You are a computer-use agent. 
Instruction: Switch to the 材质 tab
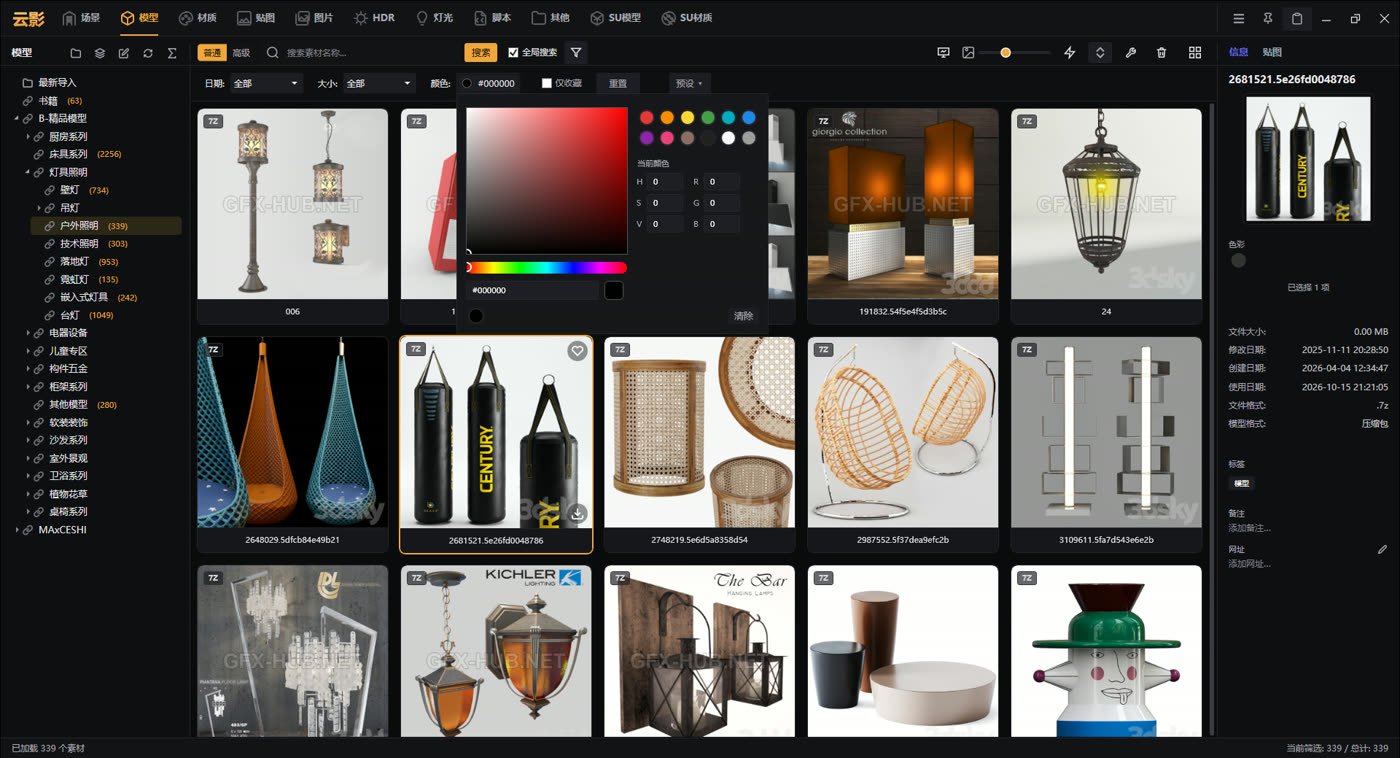197,18
